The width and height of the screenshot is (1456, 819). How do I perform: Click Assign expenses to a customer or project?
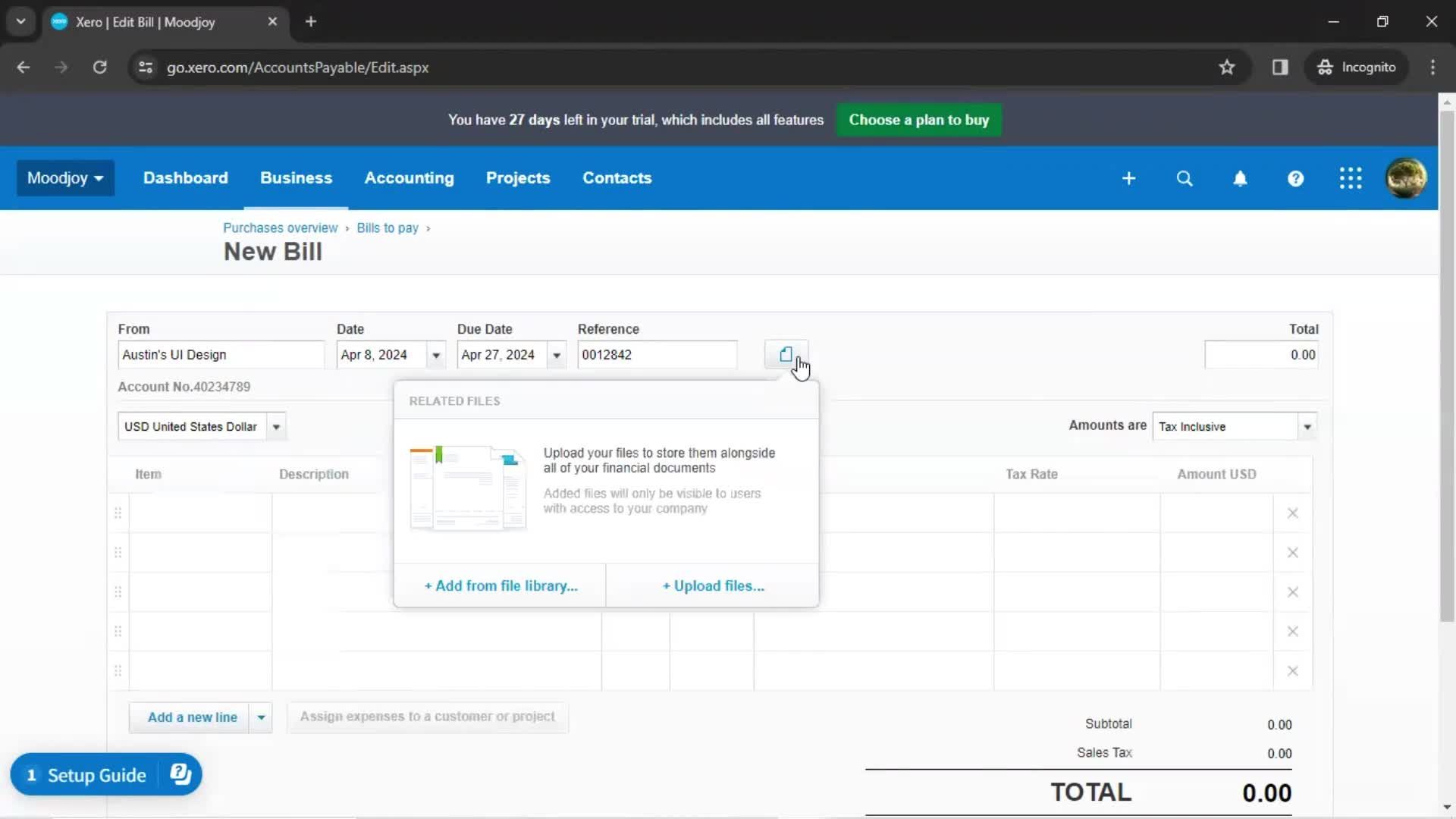pos(428,717)
